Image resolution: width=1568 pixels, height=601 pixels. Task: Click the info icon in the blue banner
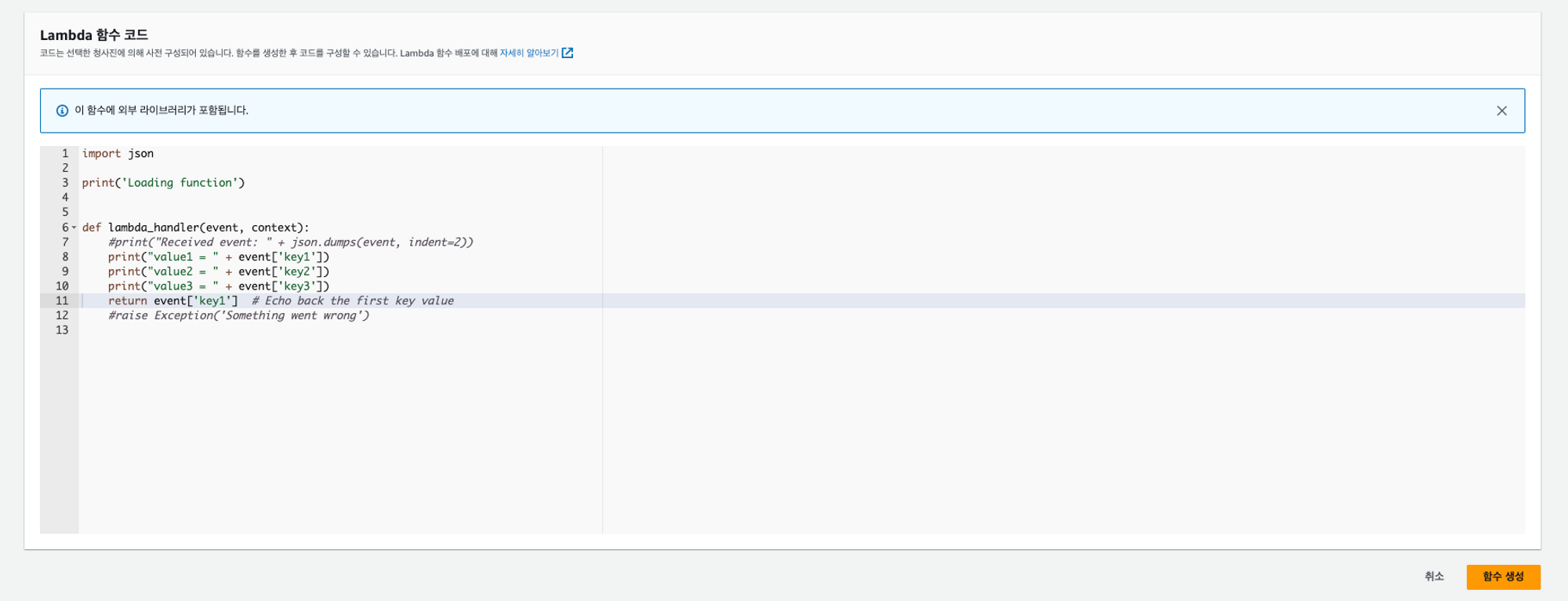coord(62,111)
